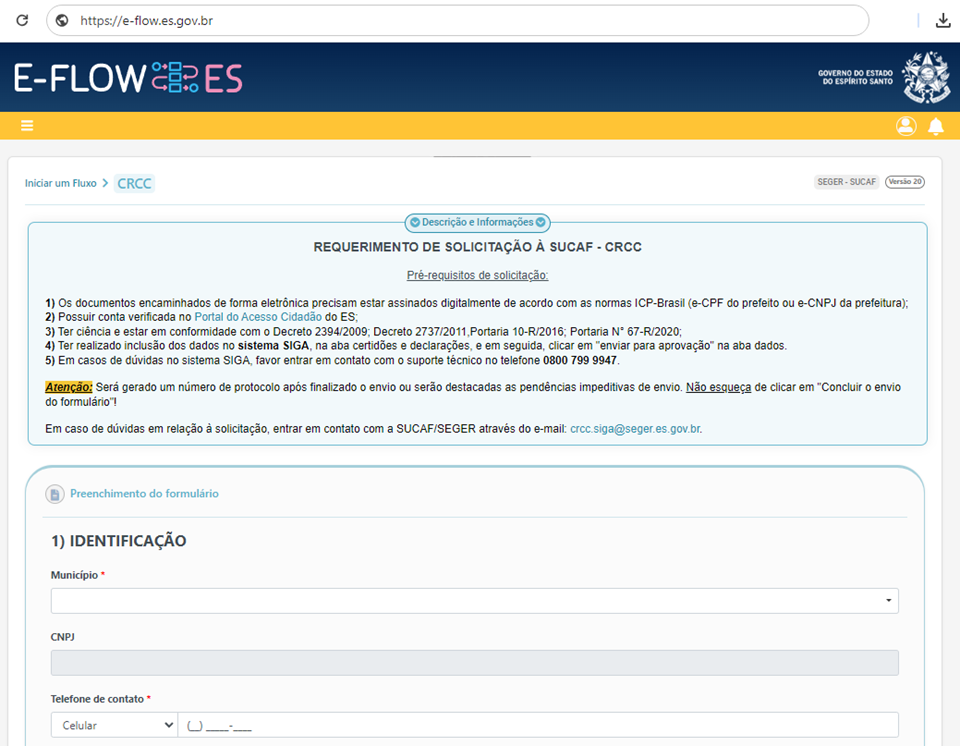The height and width of the screenshot is (746, 960).
Task: Click the SEGER - SUCAF badge
Action: (x=847, y=182)
